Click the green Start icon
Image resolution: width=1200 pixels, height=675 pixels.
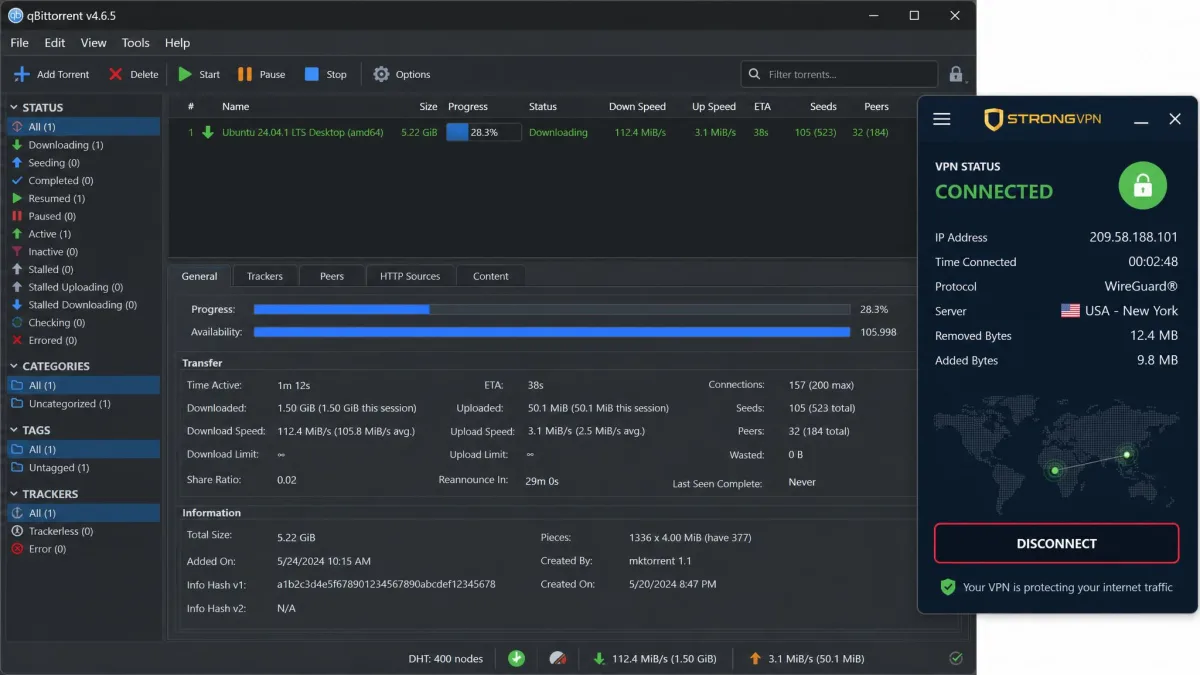tap(185, 74)
